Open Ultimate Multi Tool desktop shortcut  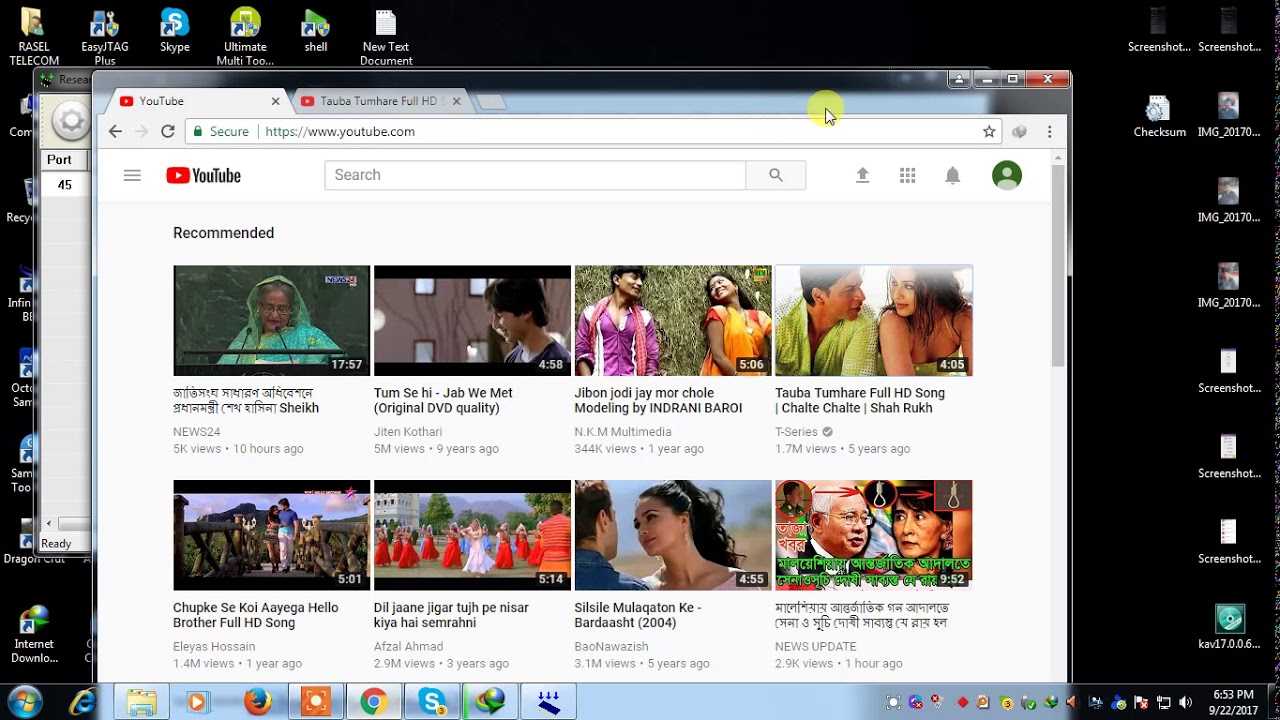(245, 38)
